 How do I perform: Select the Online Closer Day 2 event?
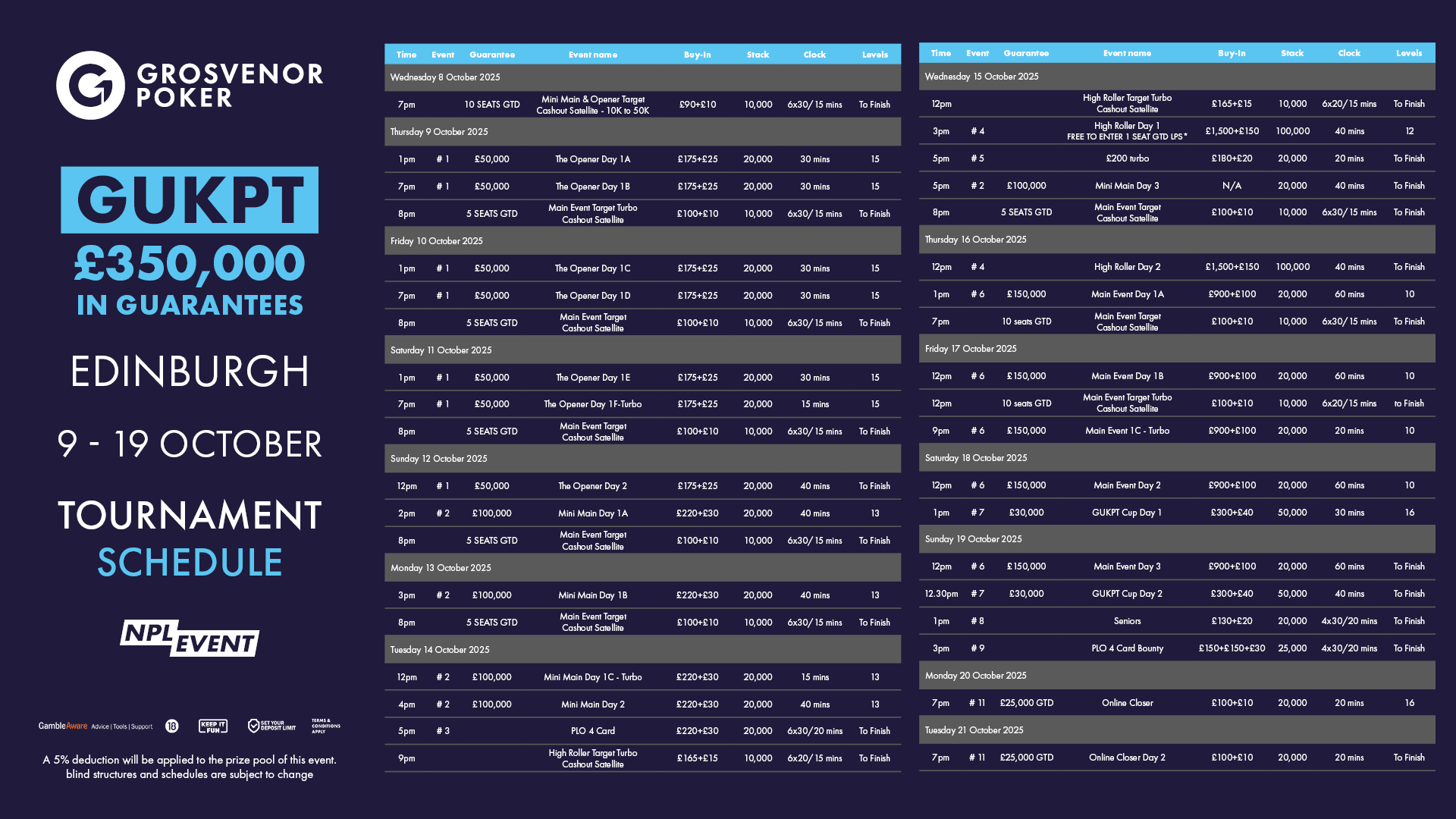pyautogui.click(x=1127, y=758)
